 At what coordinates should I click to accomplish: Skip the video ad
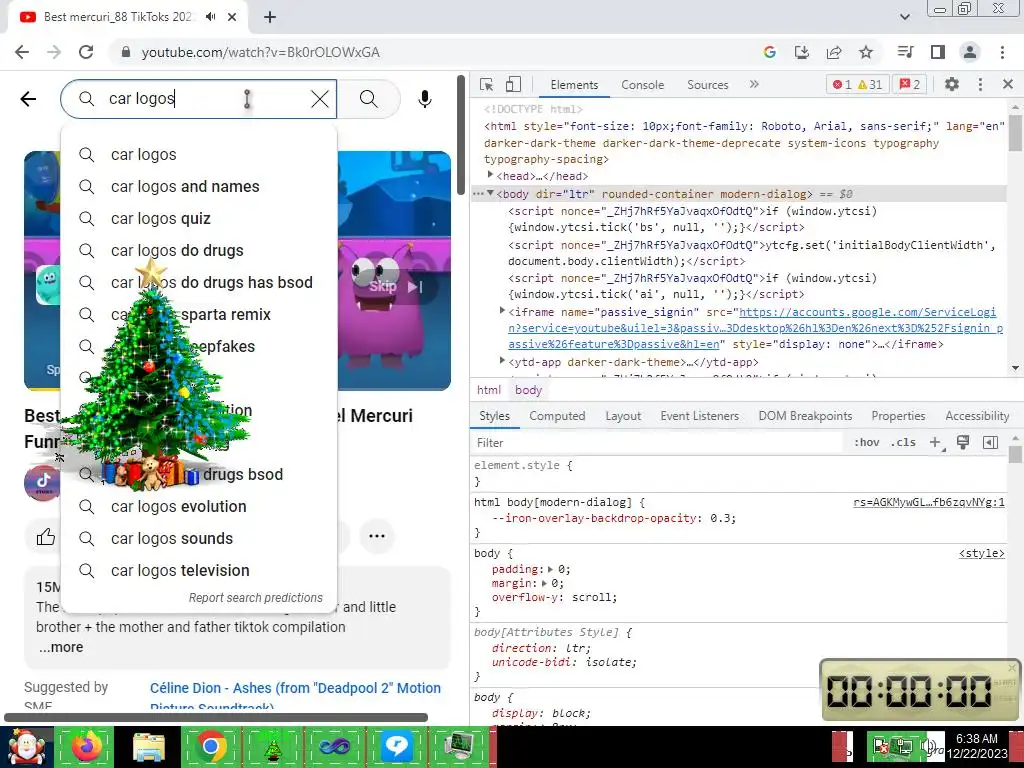(396, 286)
